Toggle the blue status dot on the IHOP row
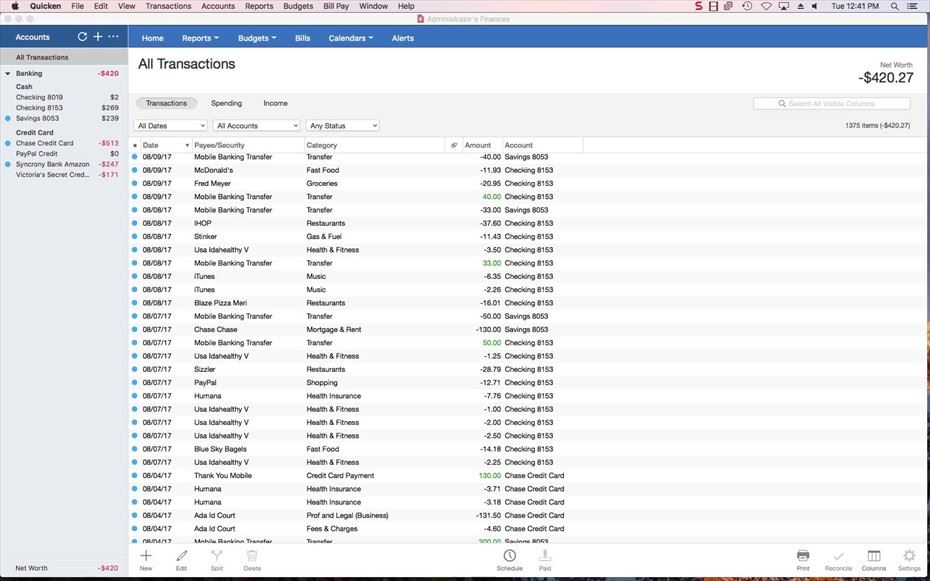Image resolution: width=930 pixels, height=581 pixels. point(135,223)
